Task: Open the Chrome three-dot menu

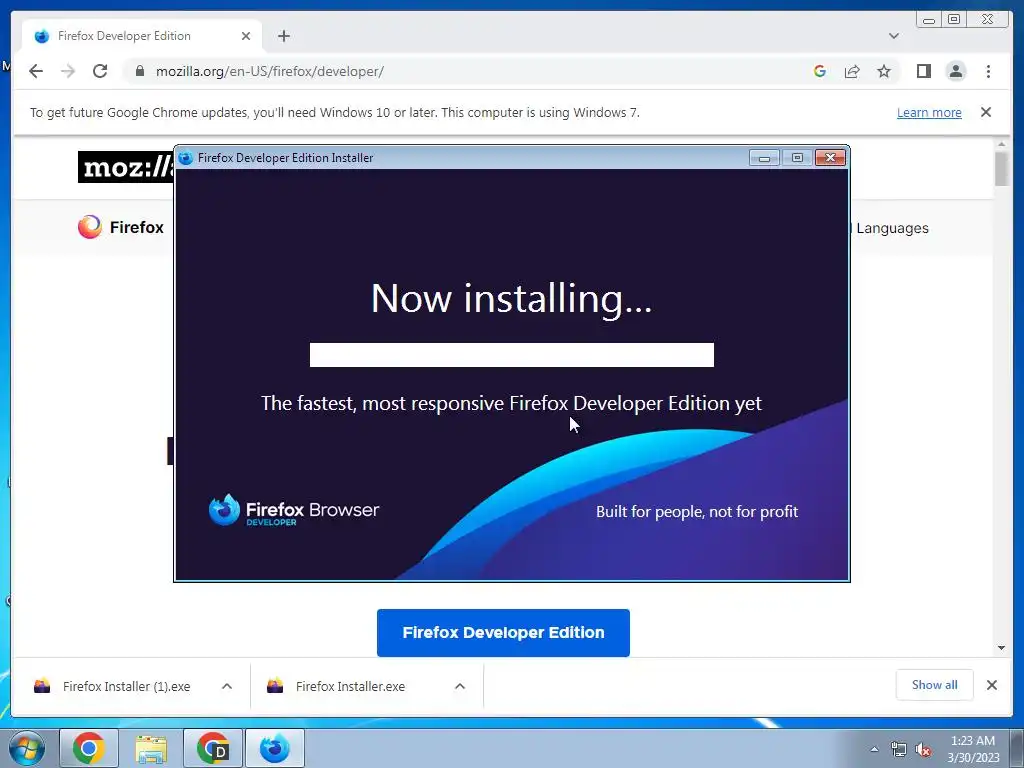Action: click(x=988, y=71)
